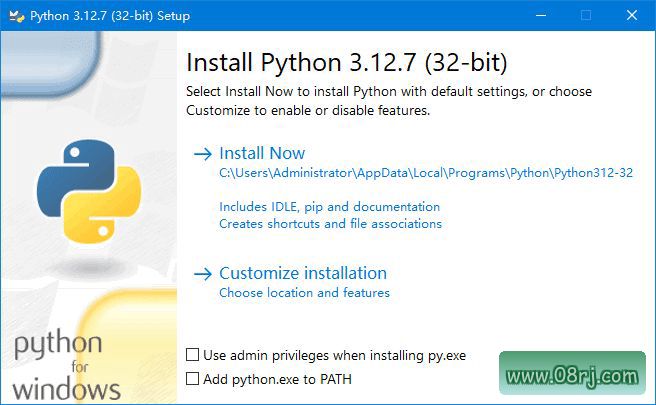Click 'Creates shortcuts and file associations' text
The image size is (656, 405).
pos(330,224)
